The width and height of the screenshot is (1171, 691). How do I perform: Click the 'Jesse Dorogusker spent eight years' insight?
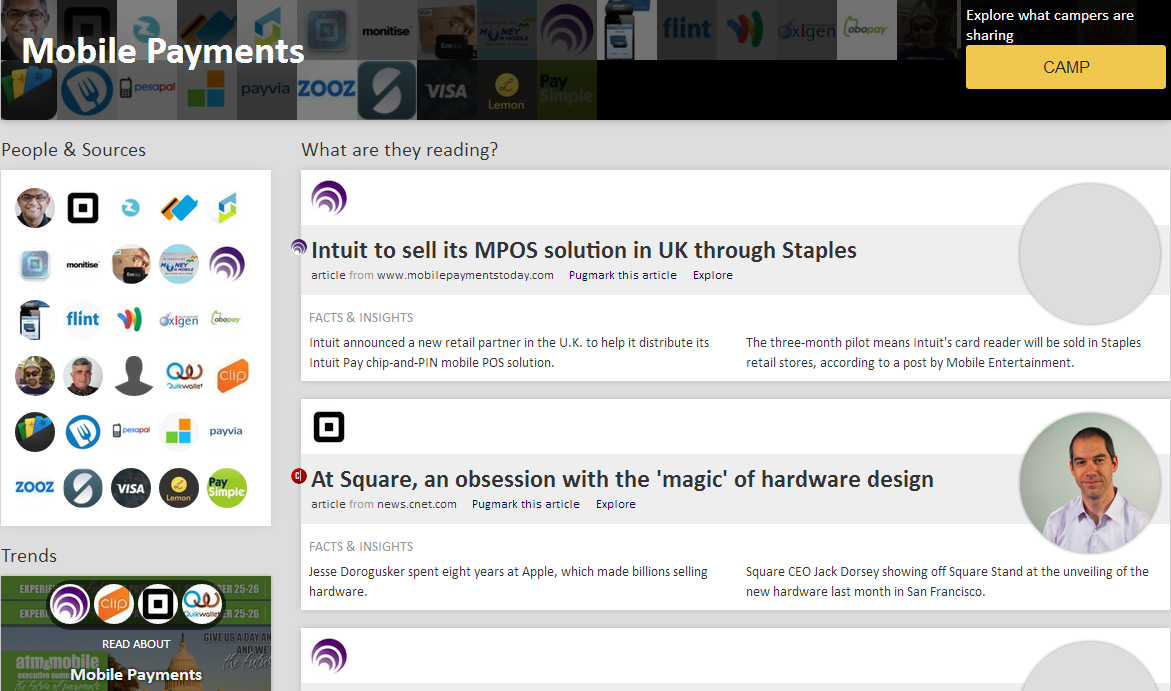pyautogui.click(x=508, y=581)
